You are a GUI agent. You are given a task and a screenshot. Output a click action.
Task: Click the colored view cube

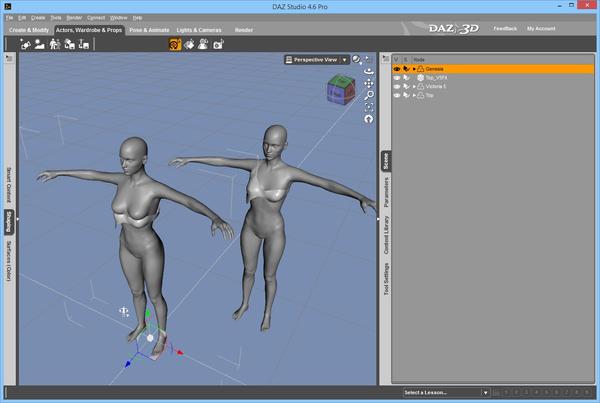tap(341, 90)
